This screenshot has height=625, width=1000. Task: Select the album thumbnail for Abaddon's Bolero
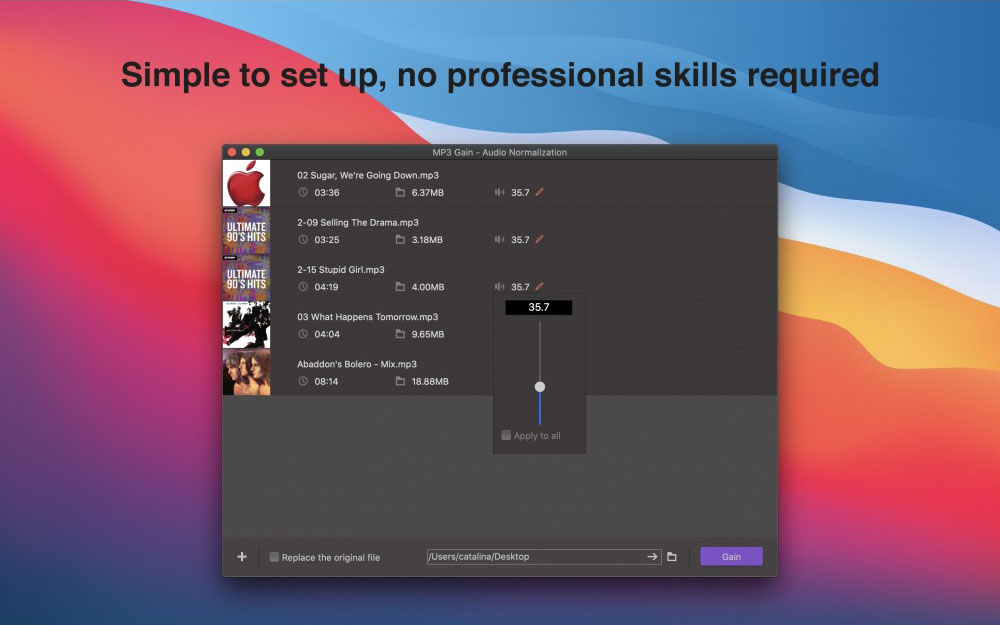246,372
